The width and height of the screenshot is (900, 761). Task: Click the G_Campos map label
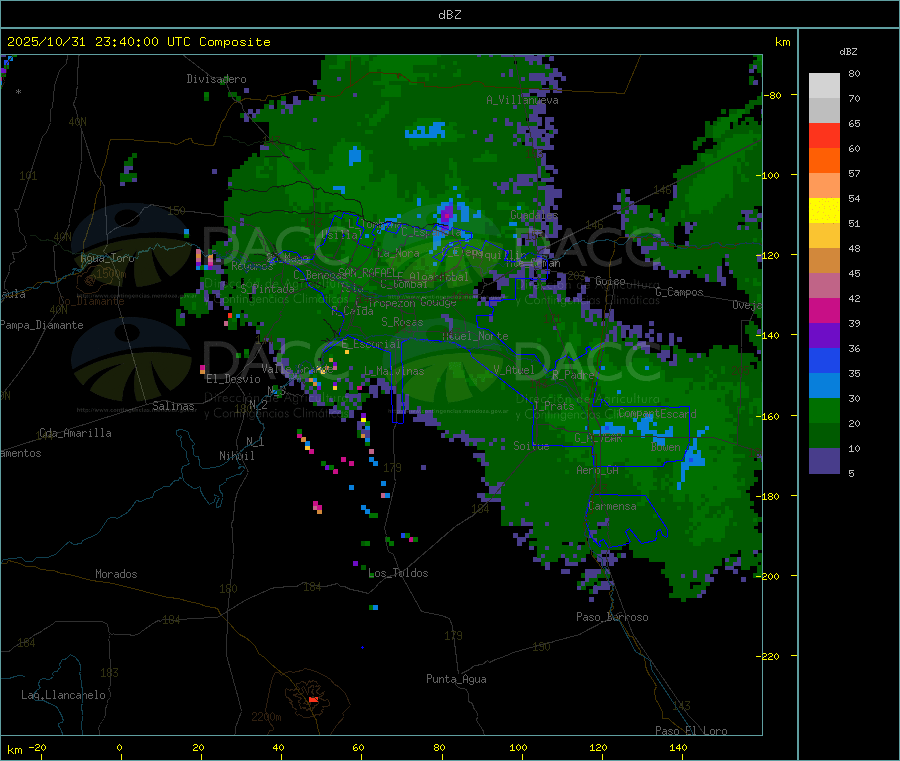pyautogui.click(x=680, y=292)
